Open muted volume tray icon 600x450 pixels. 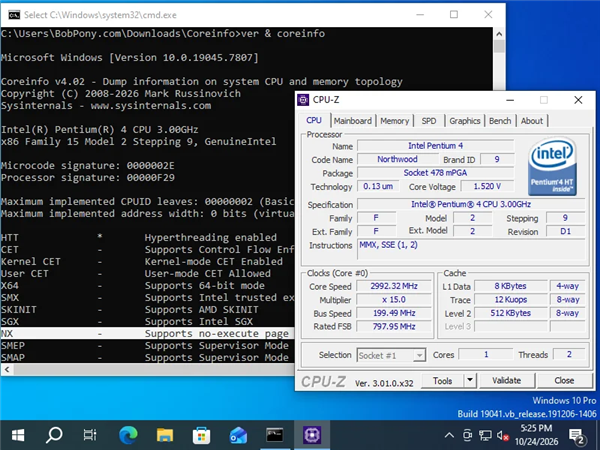point(502,435)
